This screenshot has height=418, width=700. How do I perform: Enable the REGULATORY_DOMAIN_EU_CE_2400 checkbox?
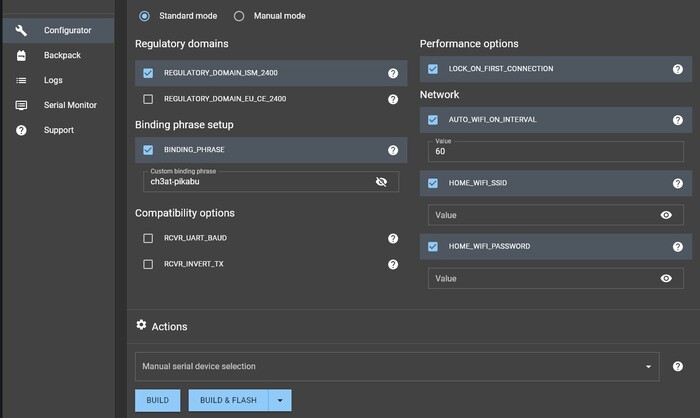148,99
